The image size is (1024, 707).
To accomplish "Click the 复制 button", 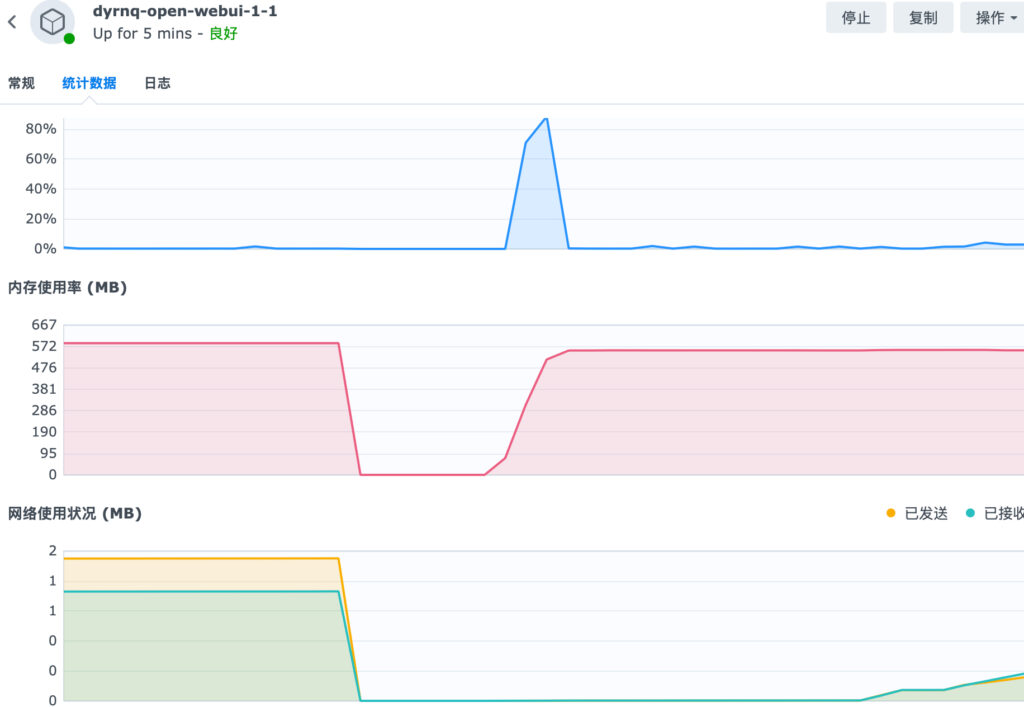I will pyautogui.click(x=923, y=18).
